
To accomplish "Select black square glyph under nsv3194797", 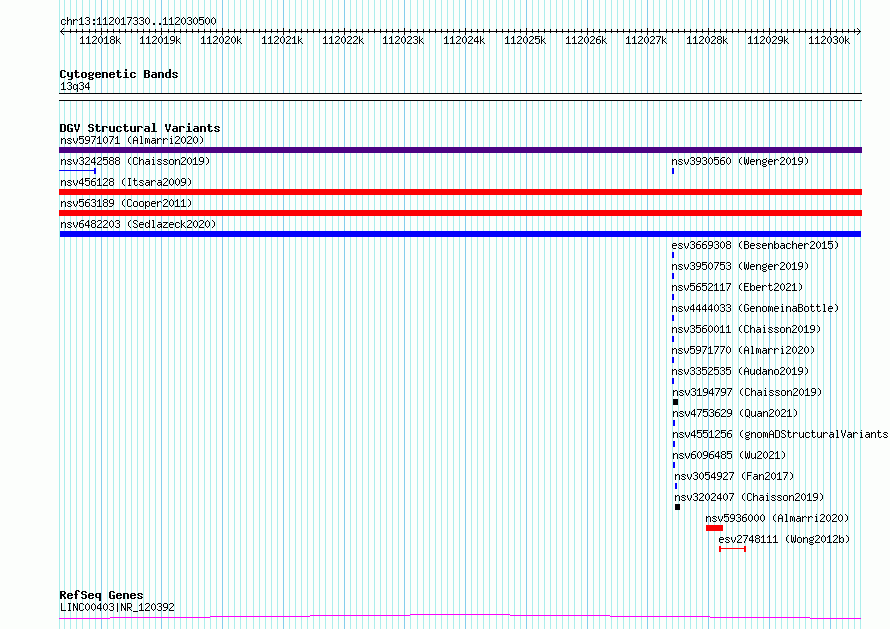I will point(675,402).
